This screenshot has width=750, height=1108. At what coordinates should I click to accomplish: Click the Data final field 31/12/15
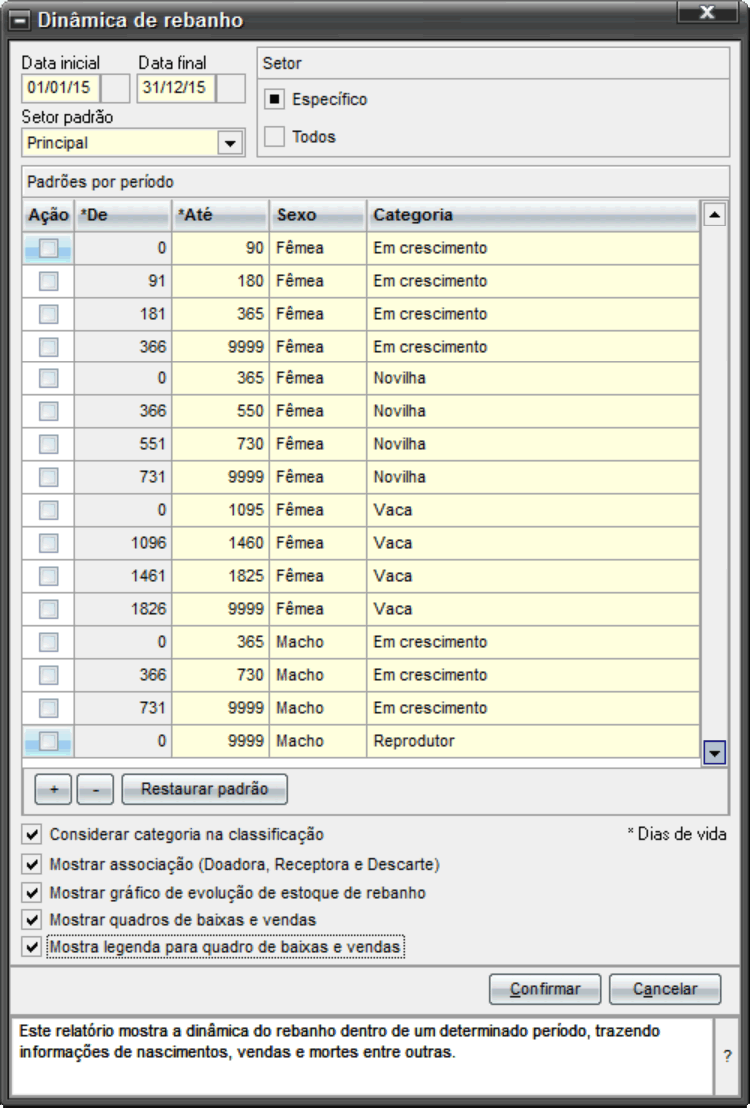(x=176, y=88)
